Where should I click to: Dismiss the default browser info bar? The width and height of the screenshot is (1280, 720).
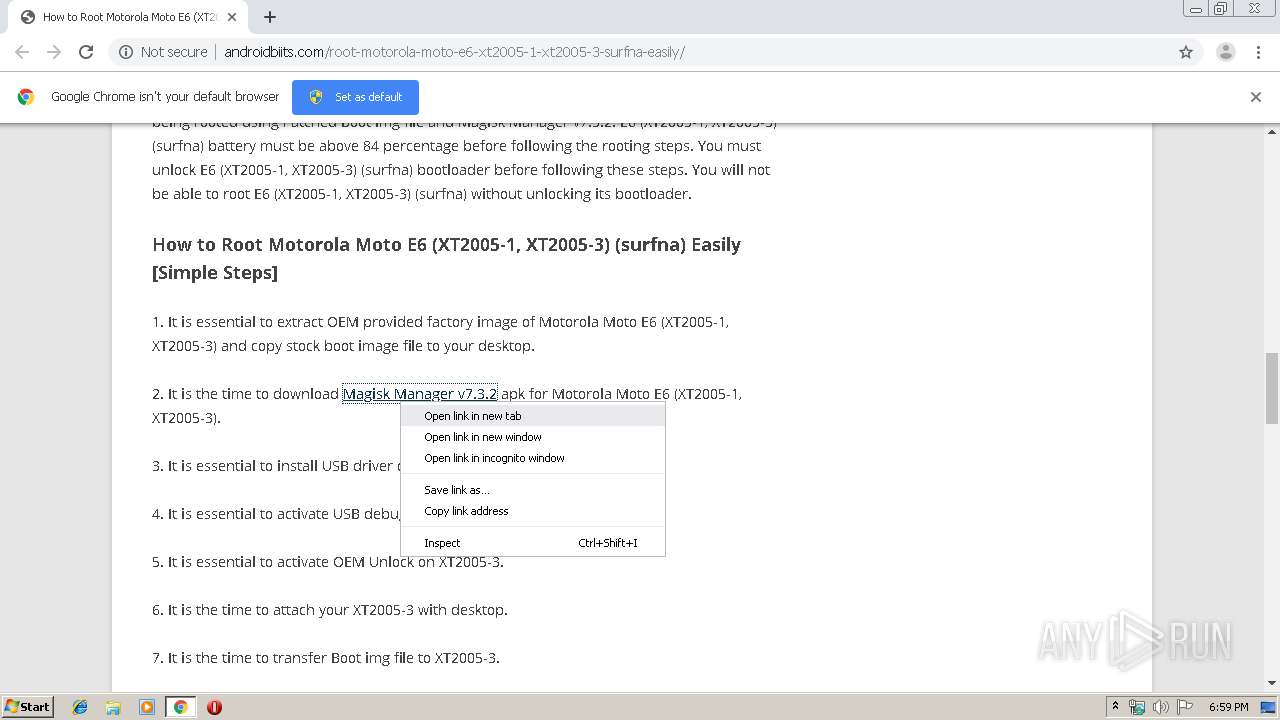pyautogui.click(x=1256, y=97)
